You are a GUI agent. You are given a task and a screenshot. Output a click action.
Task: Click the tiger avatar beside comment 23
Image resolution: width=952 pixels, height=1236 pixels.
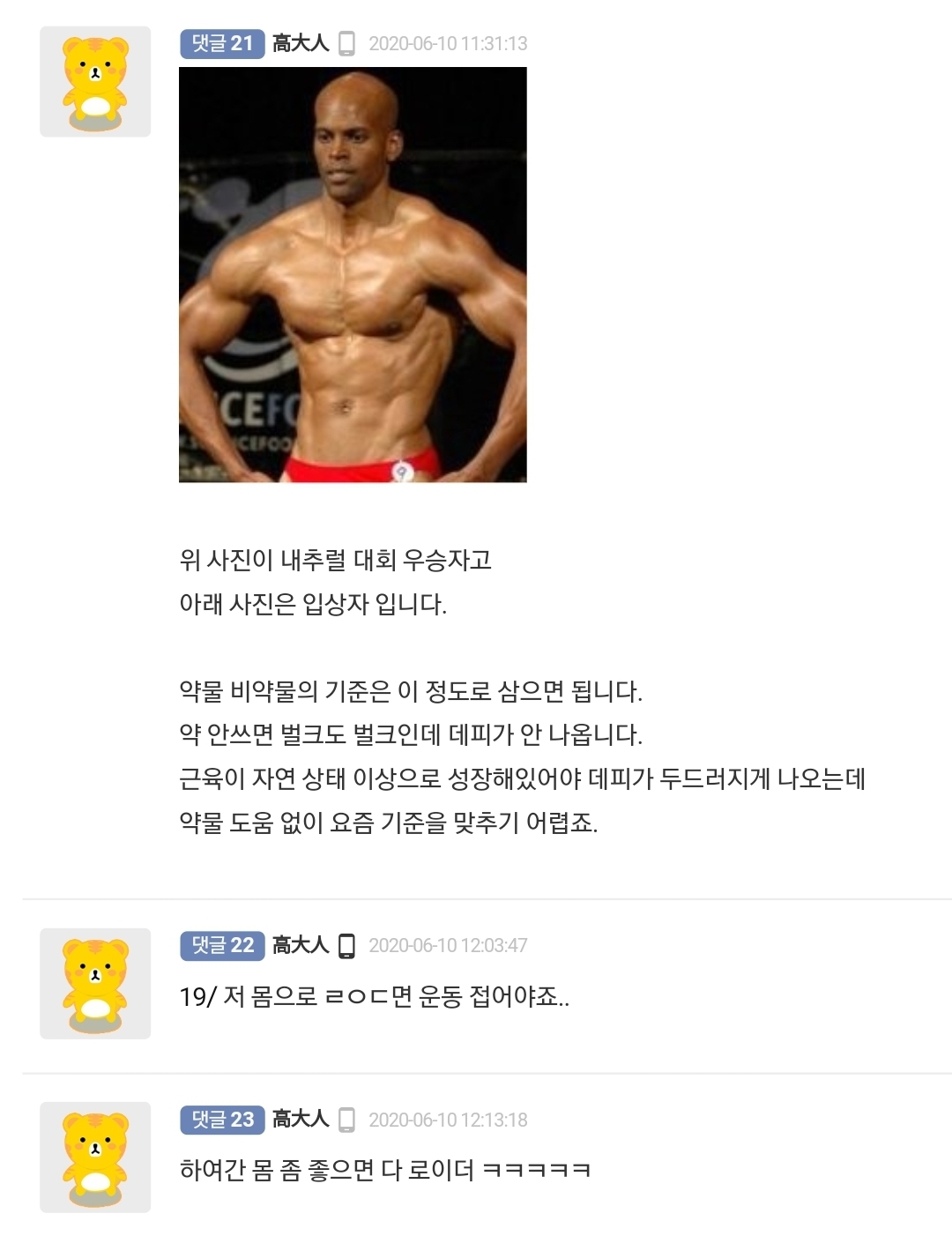pyautogui.click(x=95, y=1158)
